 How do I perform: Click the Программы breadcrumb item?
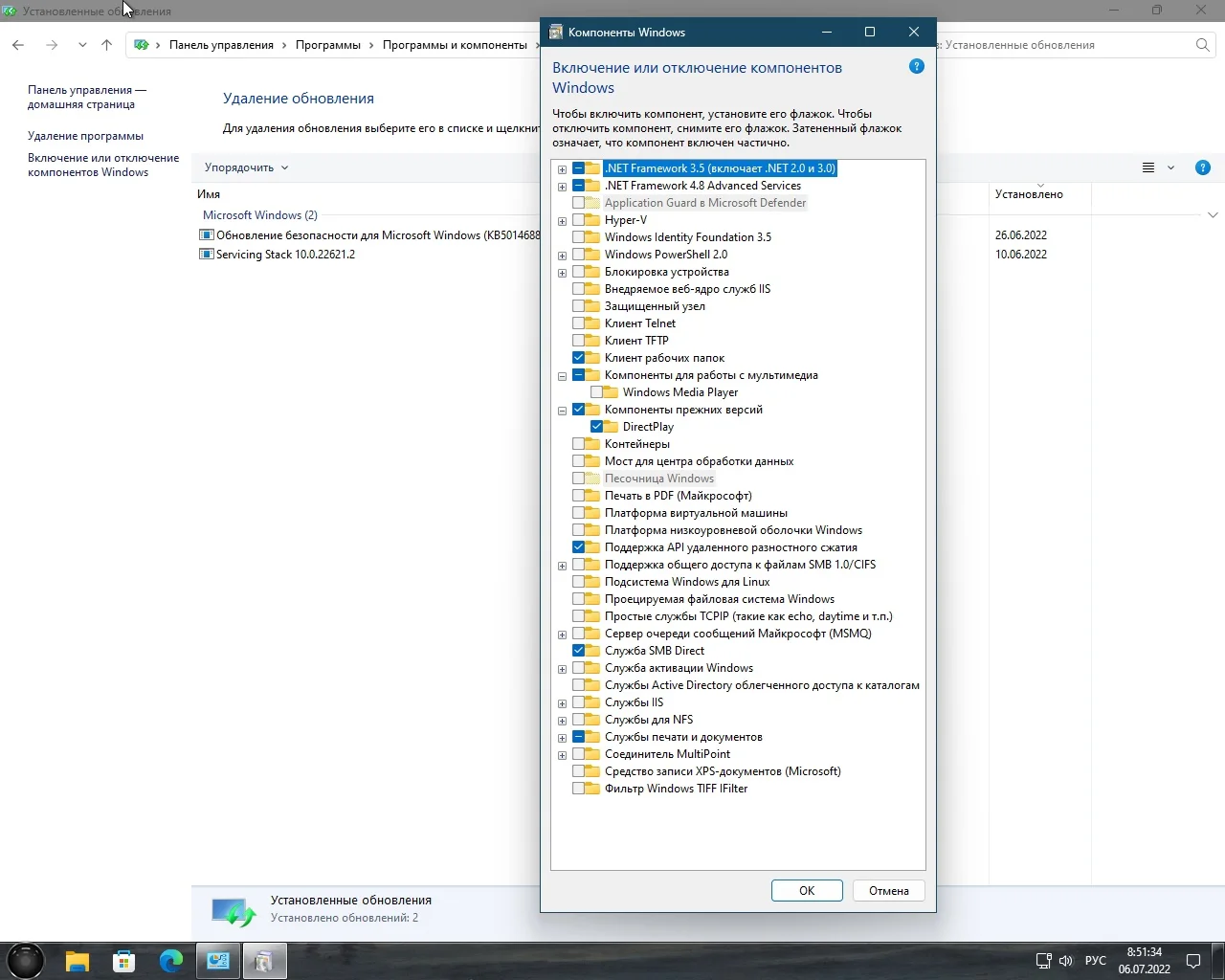click(327, 45)
